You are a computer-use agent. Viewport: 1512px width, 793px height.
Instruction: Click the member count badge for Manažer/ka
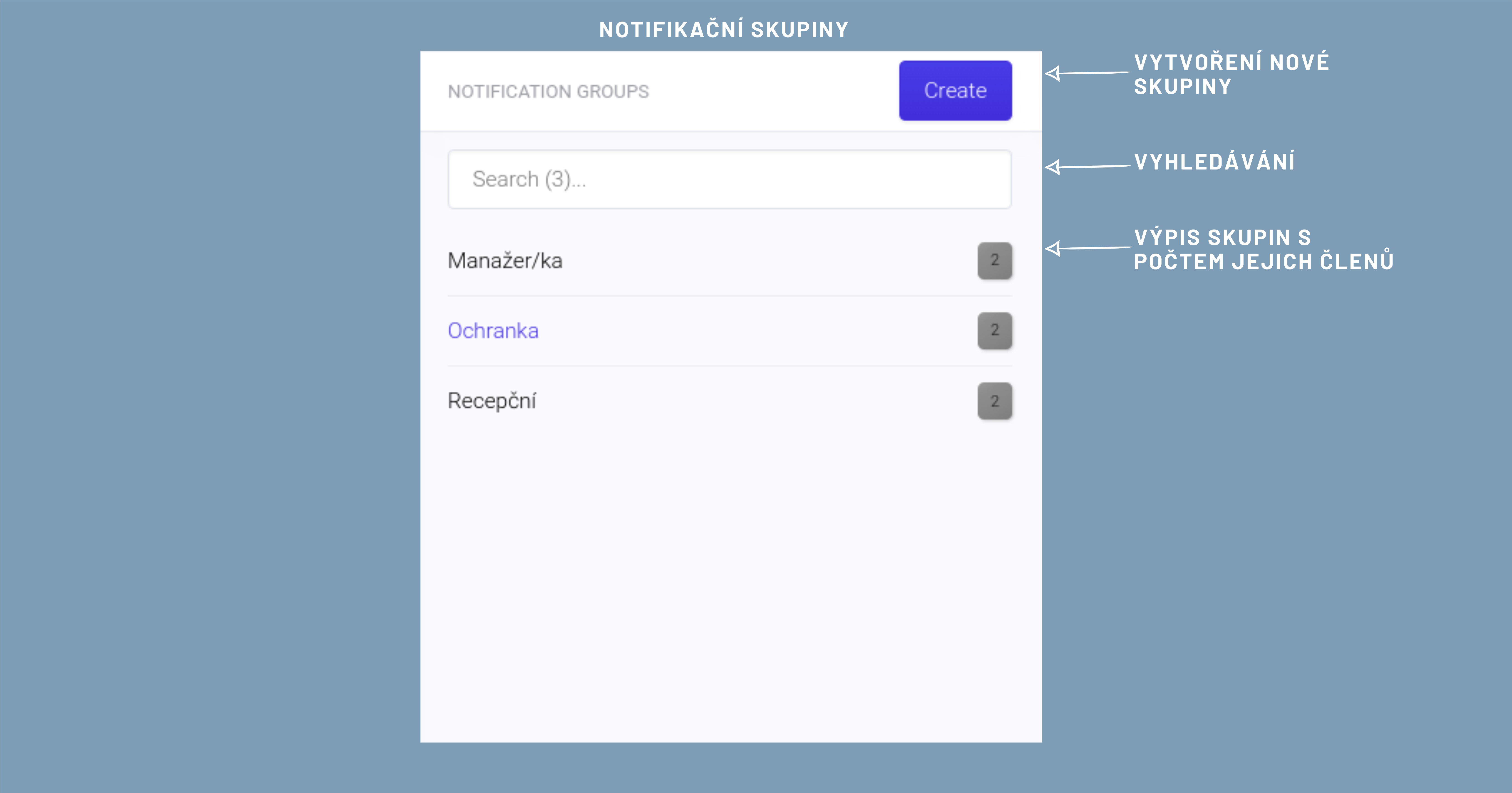click(994, 260)
